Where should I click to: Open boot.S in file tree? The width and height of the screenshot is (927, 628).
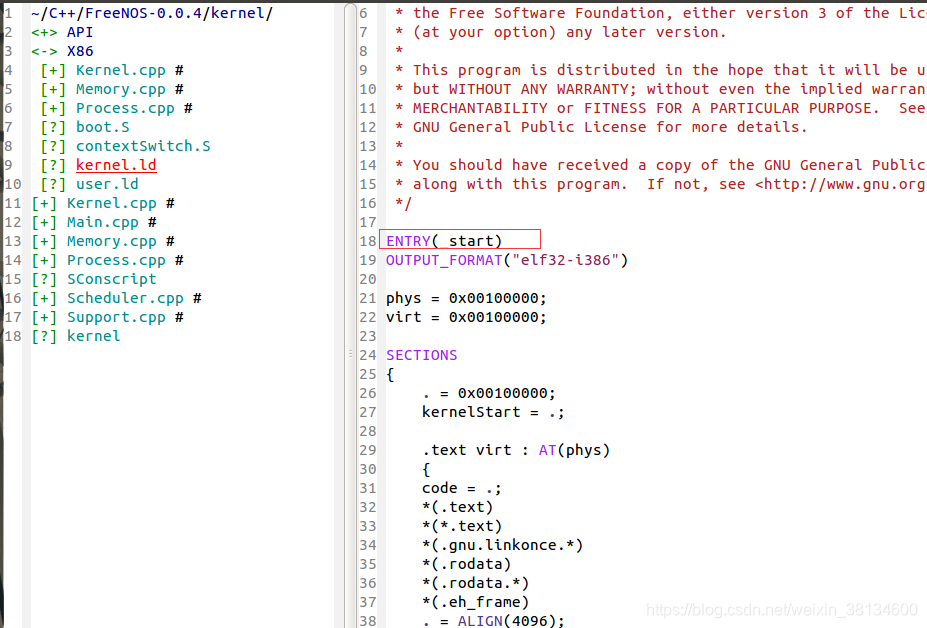[x=102, y=127]
